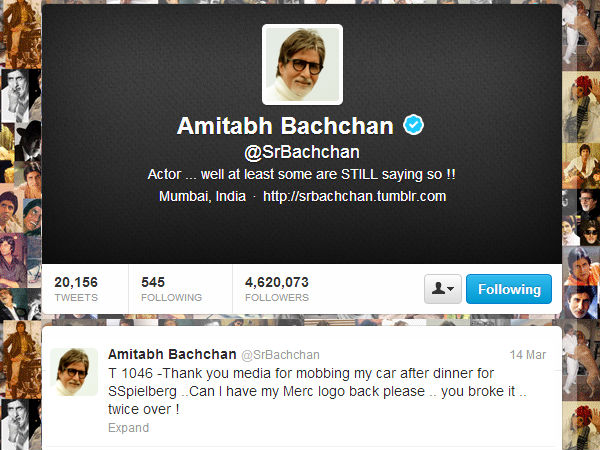Open the srbachchan.tumblr.com link

point(354,196)
